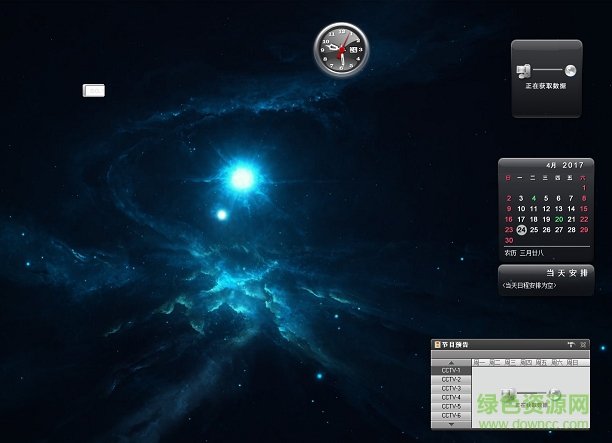Screen dimensions: 612x443
Task: Select the green date 20 in the calendar
Action: click(559, 219)
